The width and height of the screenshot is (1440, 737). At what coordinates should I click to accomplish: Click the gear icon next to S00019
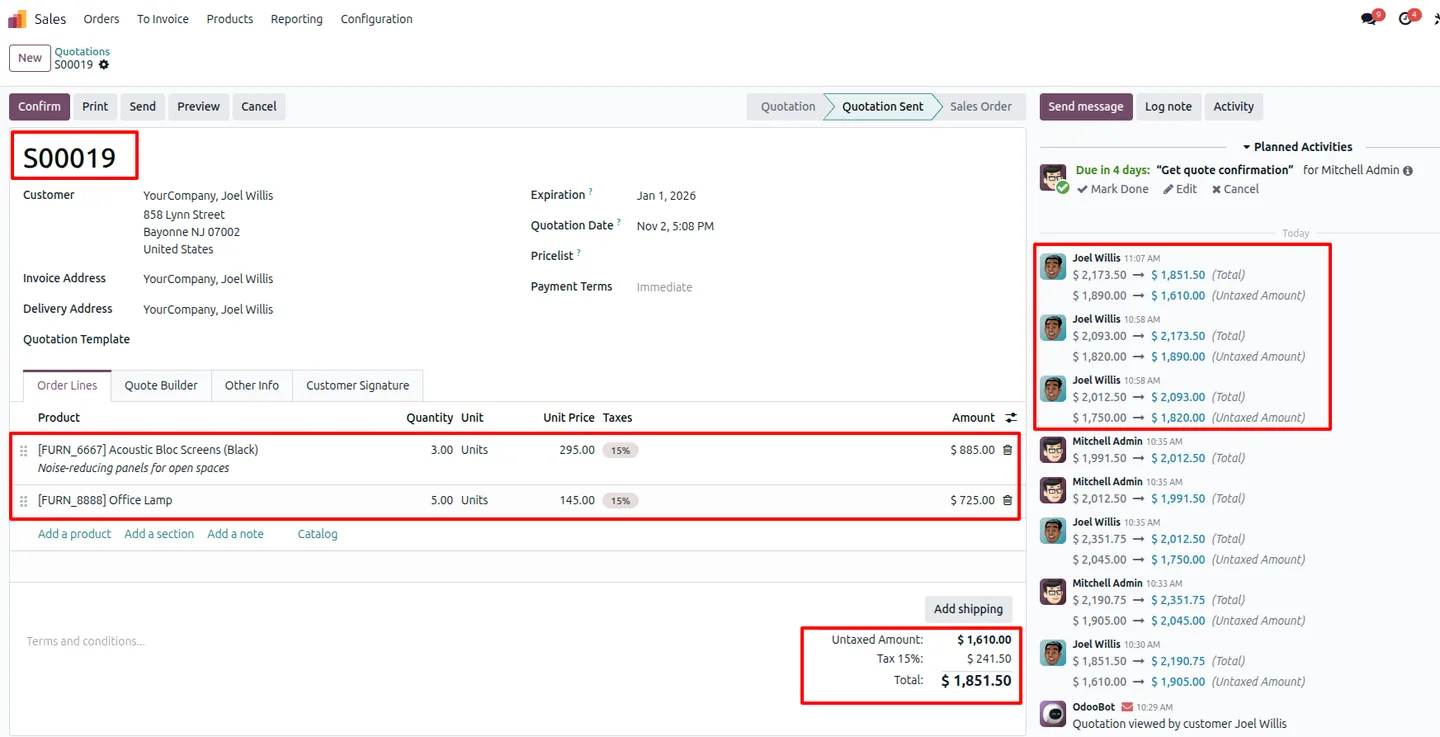(104, 65)
